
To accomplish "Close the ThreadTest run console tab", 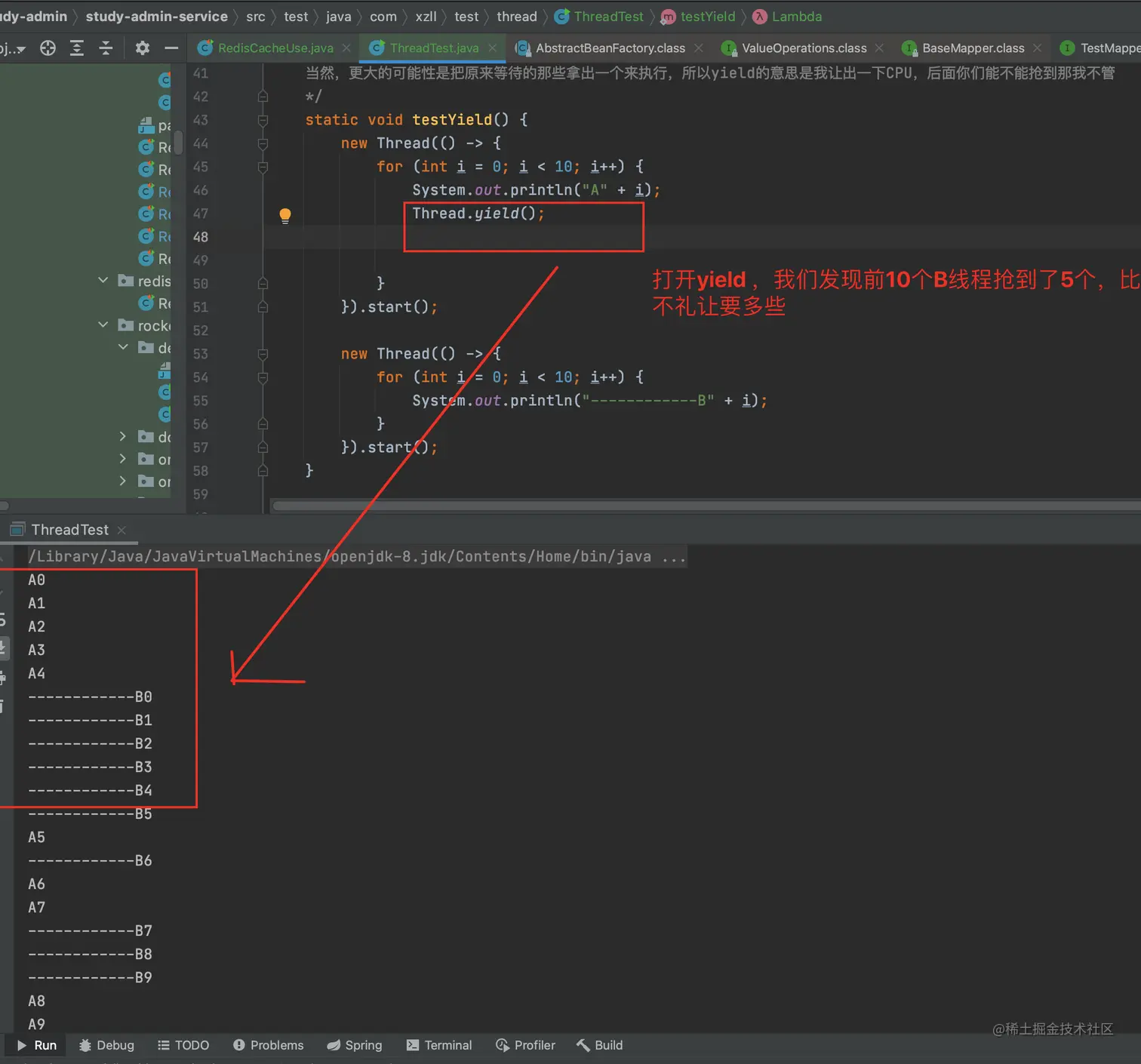I will 121,530.
